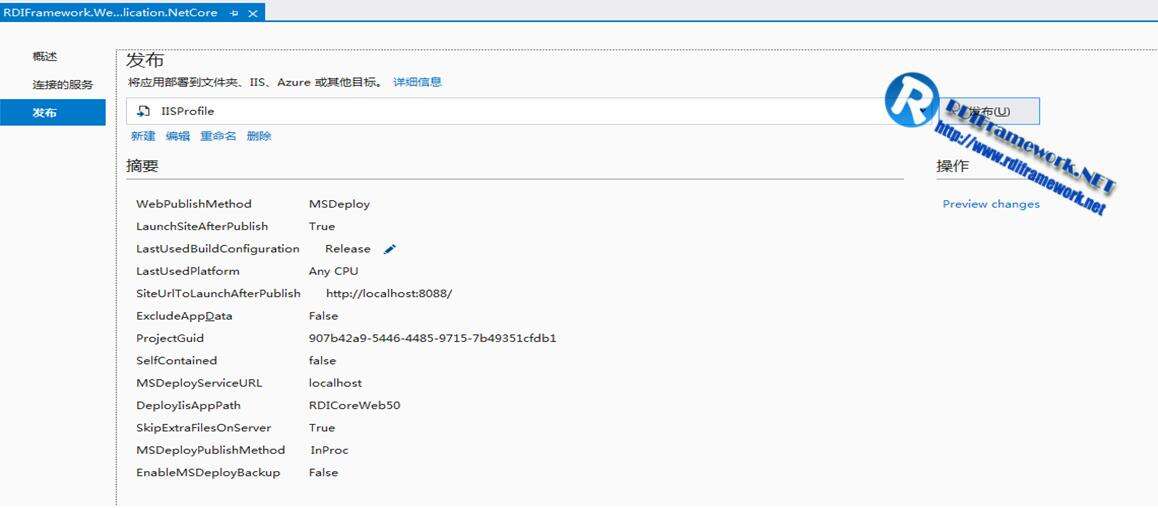Click the 编辑 edit profile link
The image size is (1158, 508).
pyautogui.click(x=178, y=136)
